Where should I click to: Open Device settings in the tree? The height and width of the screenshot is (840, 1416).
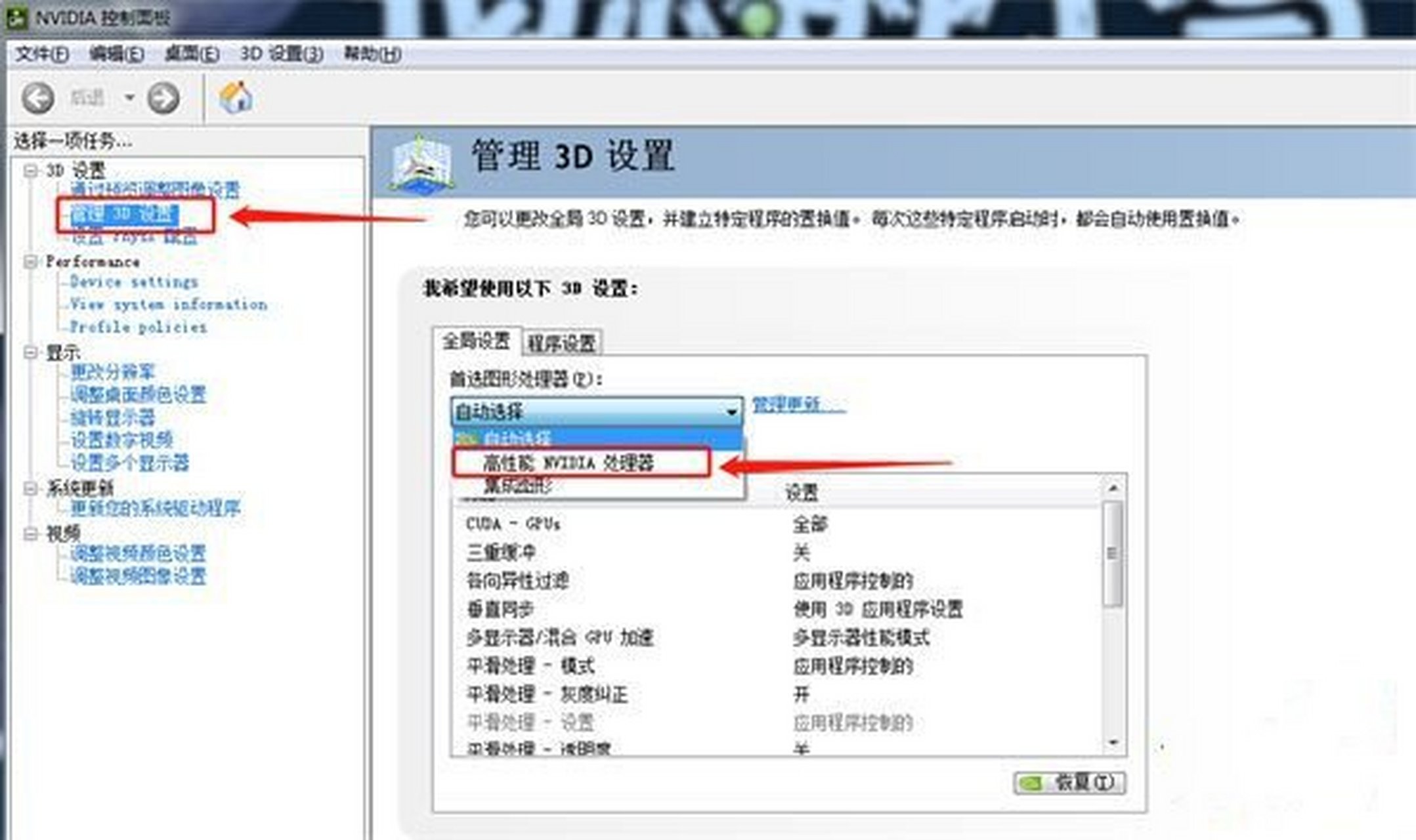pos(134,282)
